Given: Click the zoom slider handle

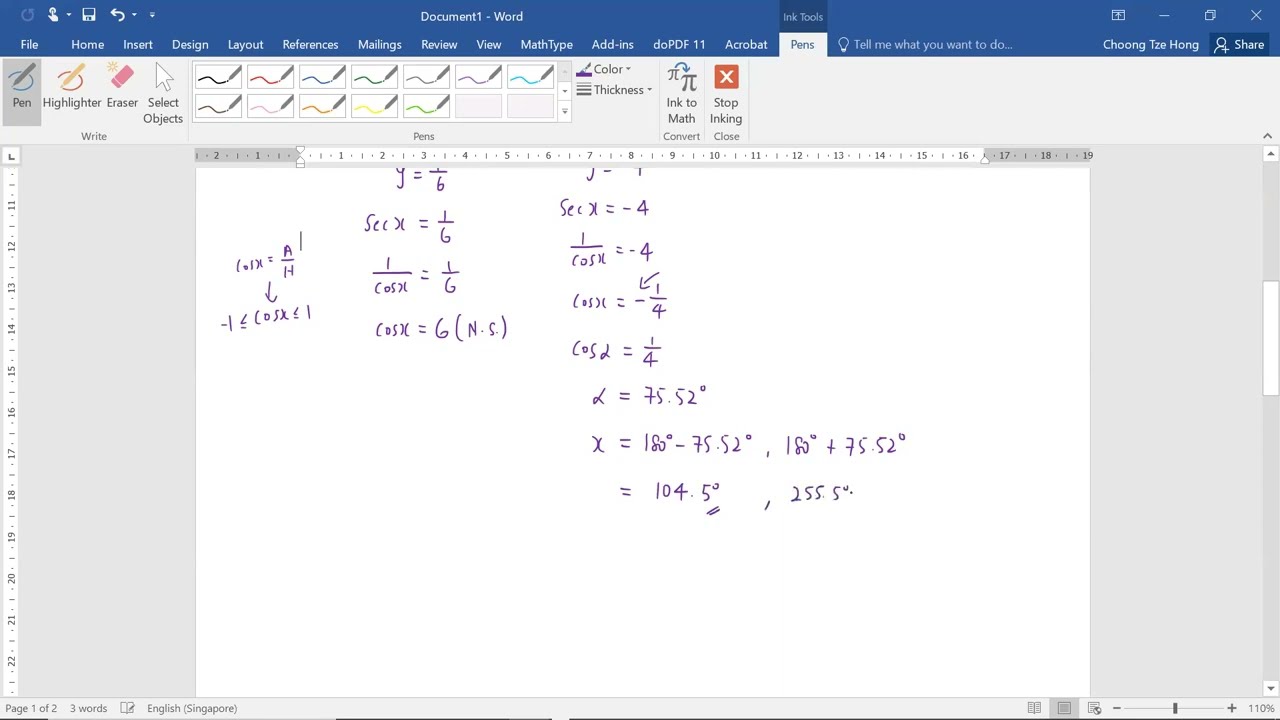Looking at the screenshot, I should [1175, 708].
